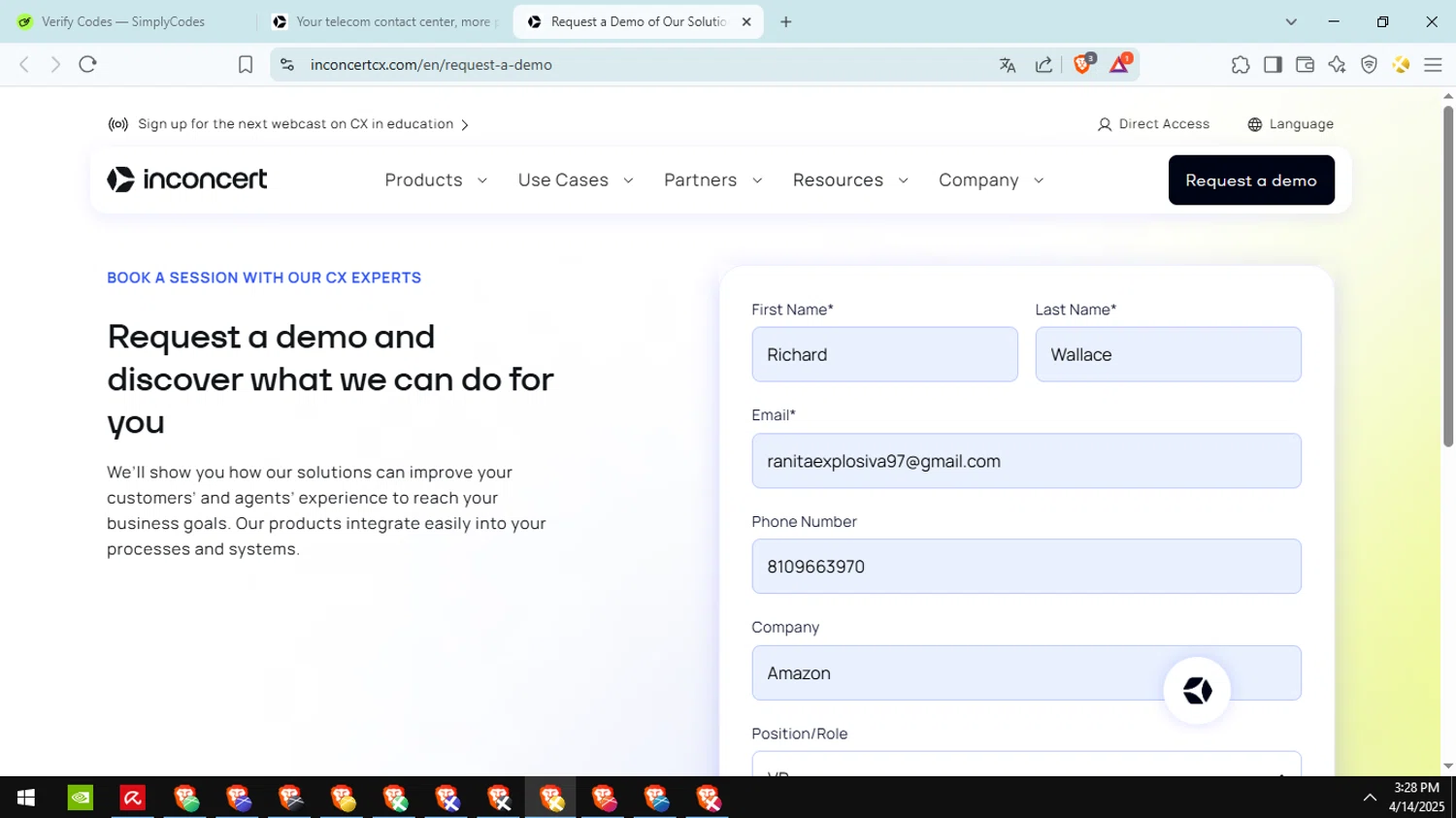Close the Request a Demo tab
The image size is (1456, 818).
tap(746, 21)
